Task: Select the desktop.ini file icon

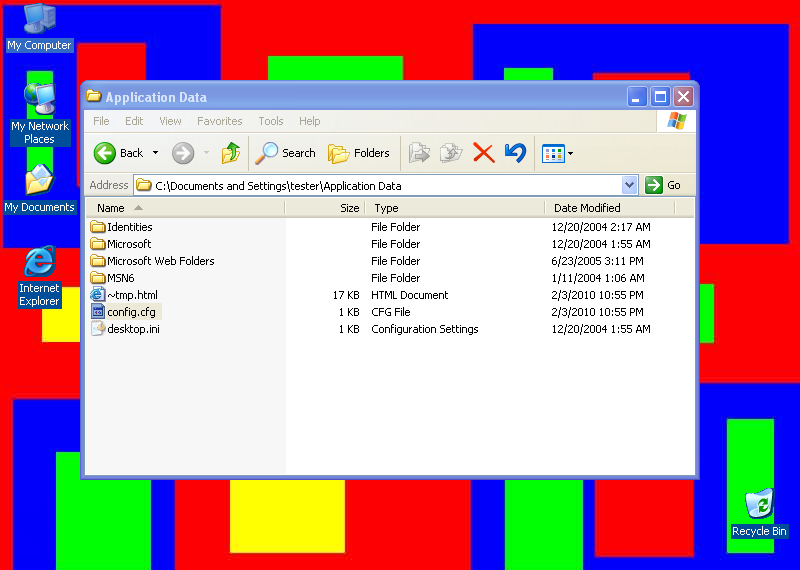Action: (97, 328)
